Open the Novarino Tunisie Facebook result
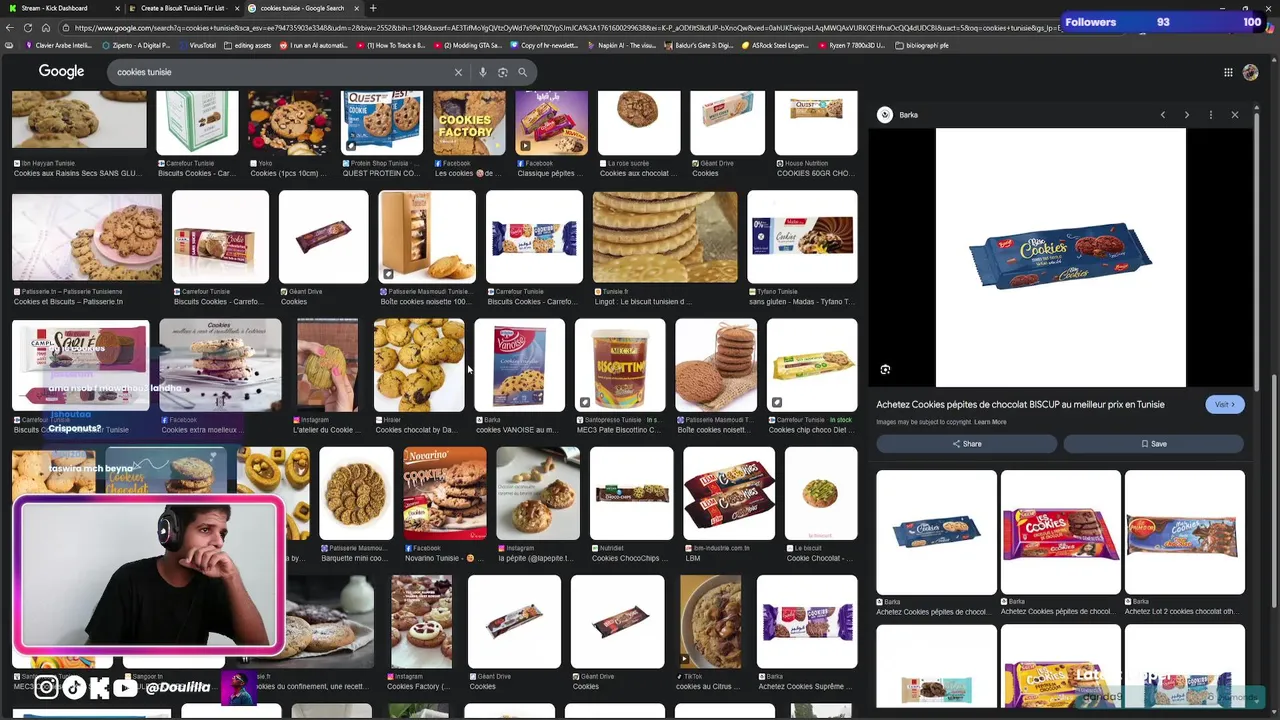This screenshot has width=1280, height=720. click(x=444, y=494)
